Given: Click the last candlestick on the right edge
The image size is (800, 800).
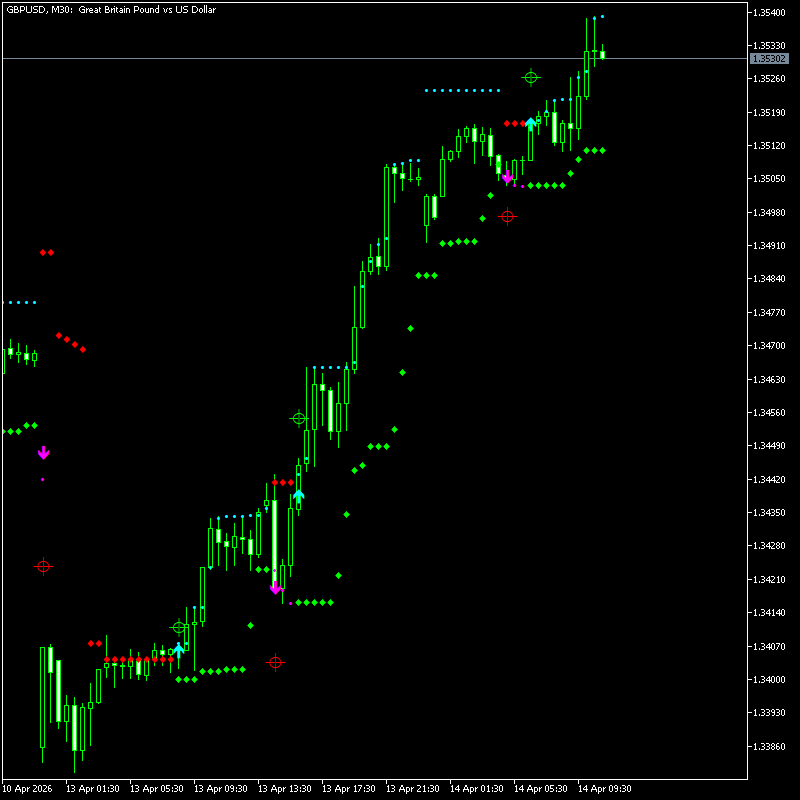Looking at the screenshot, I should [x=602, y=54].
